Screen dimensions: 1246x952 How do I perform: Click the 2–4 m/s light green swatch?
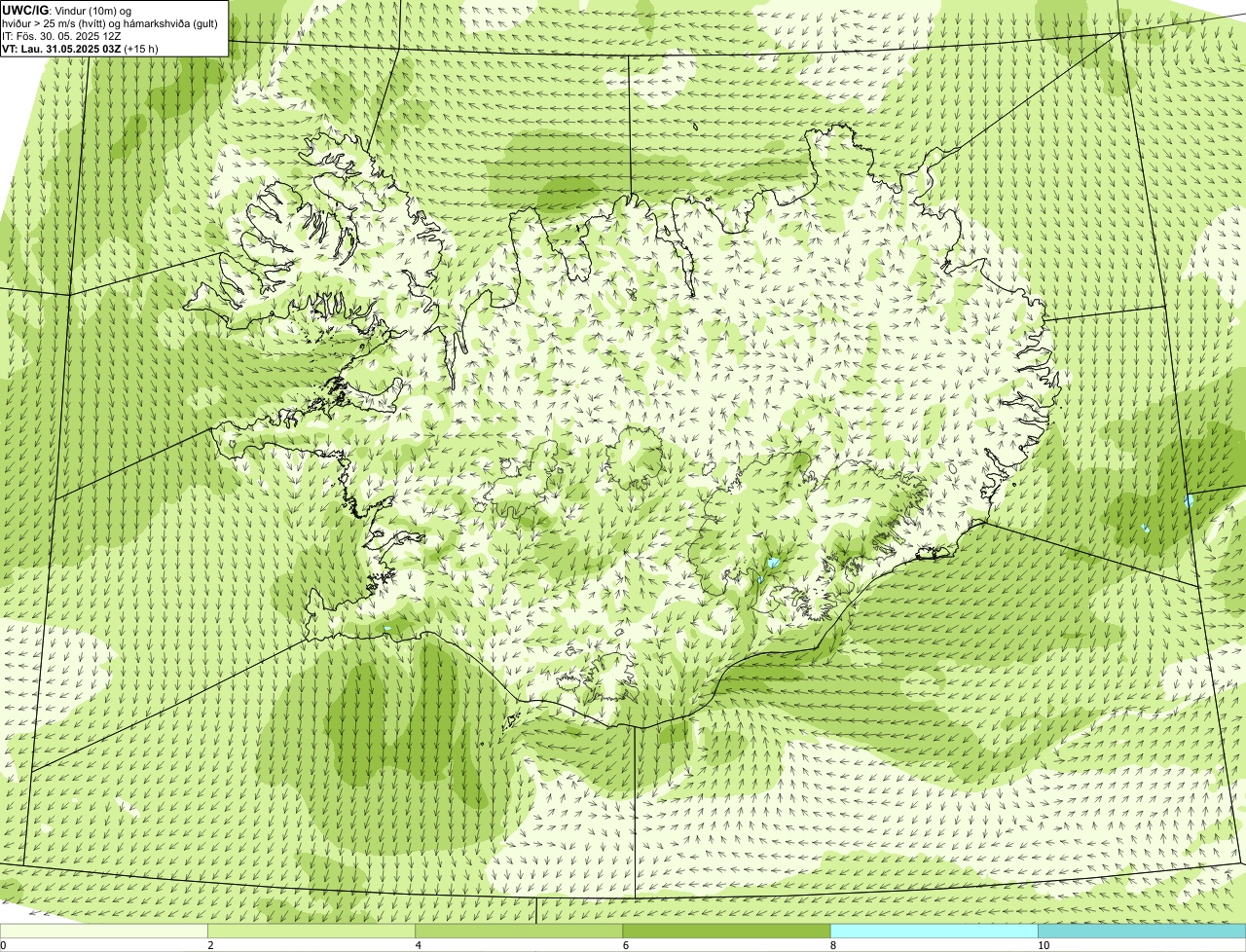coord(311,932)
